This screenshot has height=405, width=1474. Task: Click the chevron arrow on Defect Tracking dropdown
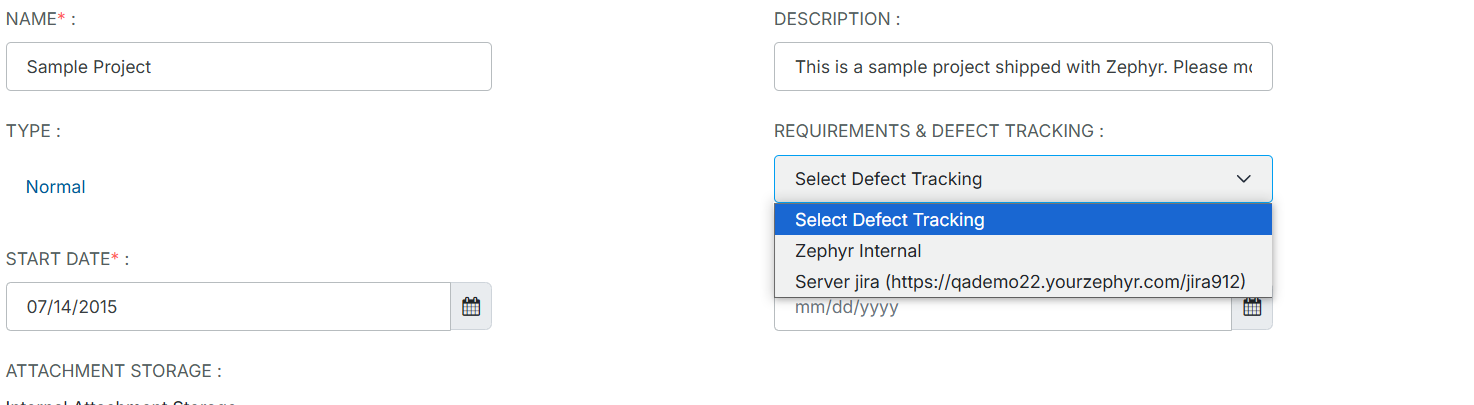pyautogui.click(x=1244, y=179)
